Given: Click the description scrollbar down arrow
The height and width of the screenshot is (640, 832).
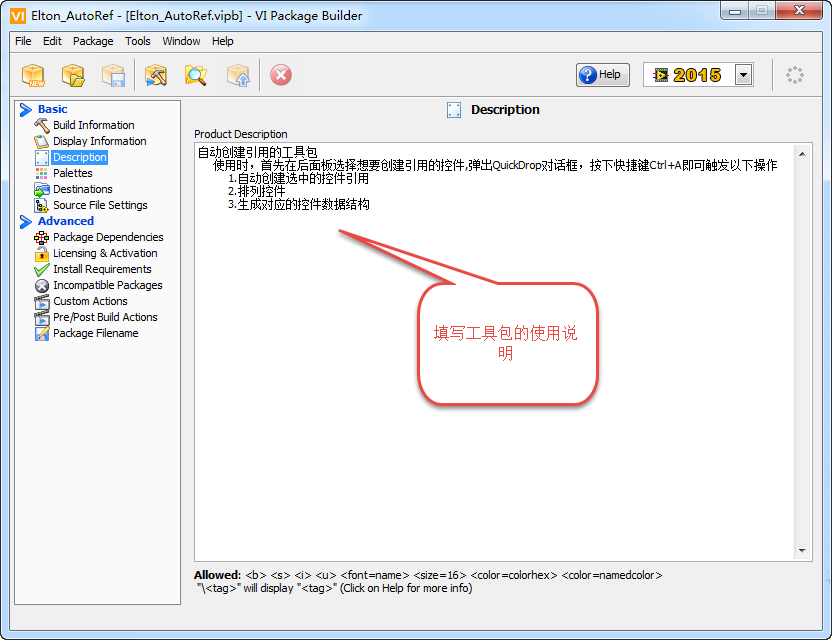Looking at the screenshot, I should (802, 551).
